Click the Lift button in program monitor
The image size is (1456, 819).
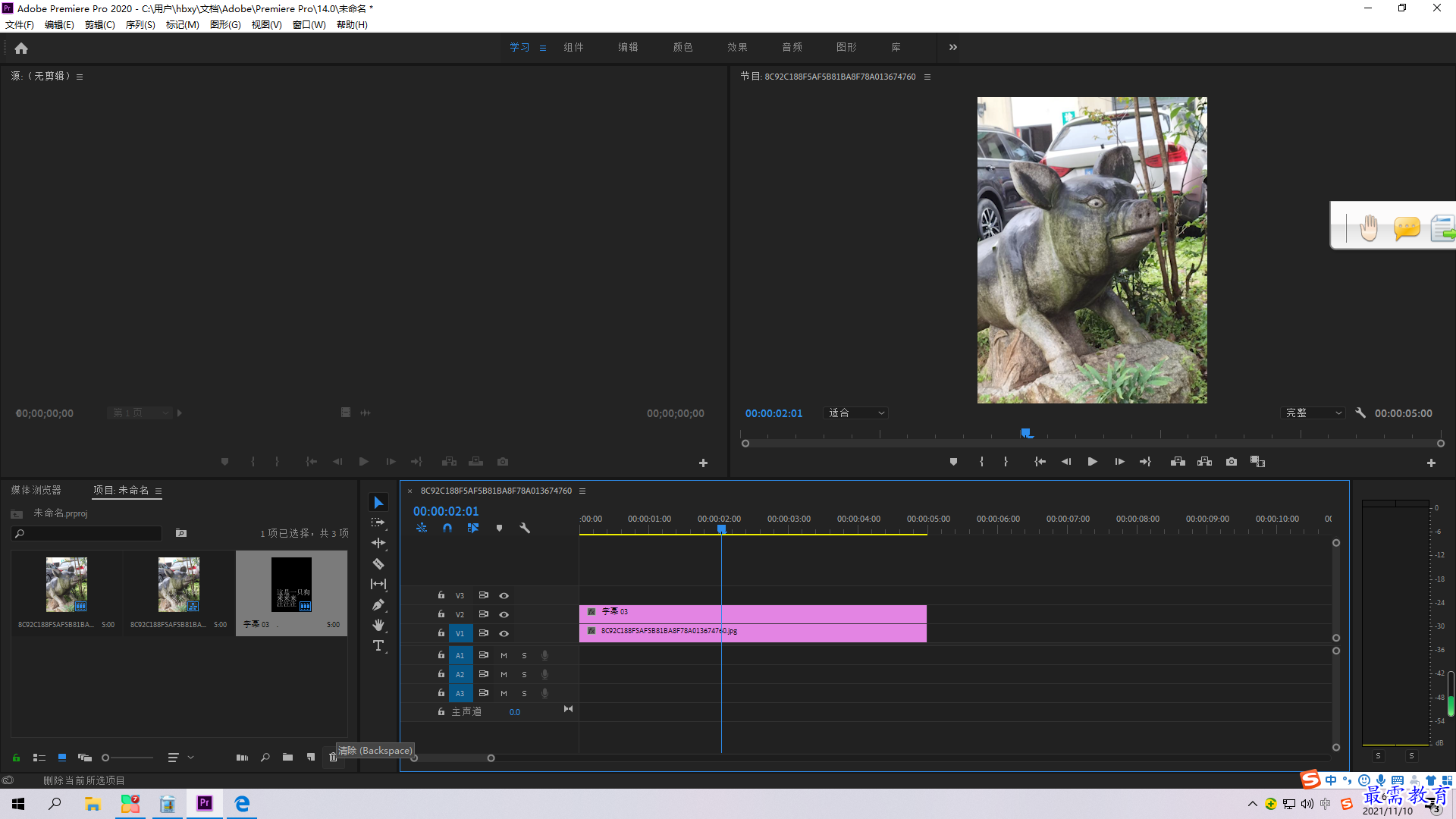click(1178, 462)
